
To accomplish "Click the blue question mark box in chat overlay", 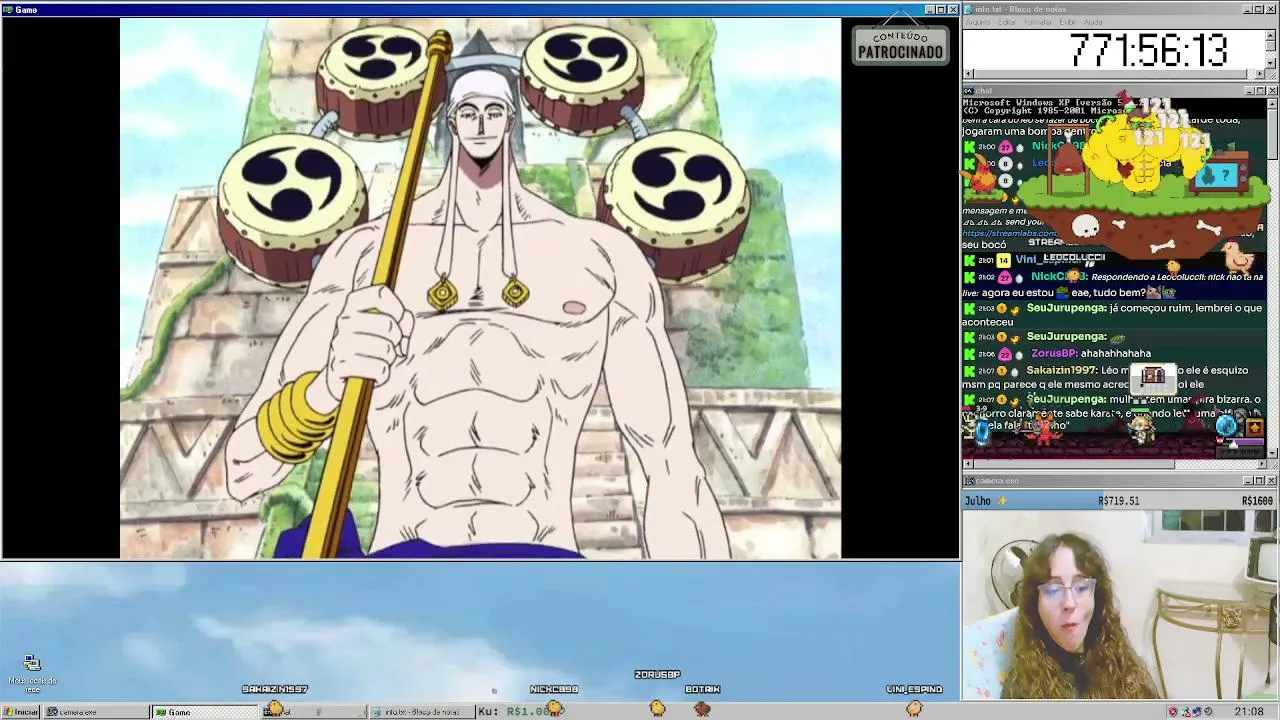I will pos(1217,175).
